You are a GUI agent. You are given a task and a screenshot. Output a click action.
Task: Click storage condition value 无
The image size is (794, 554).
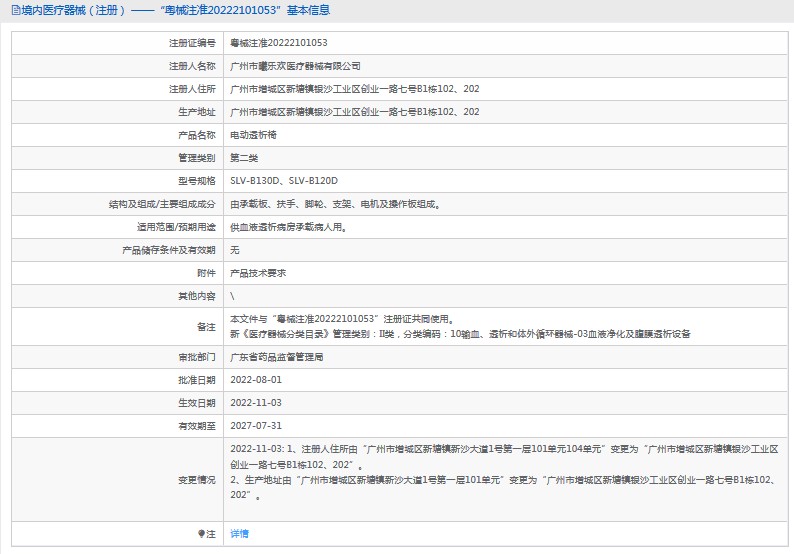pos(234,250)
